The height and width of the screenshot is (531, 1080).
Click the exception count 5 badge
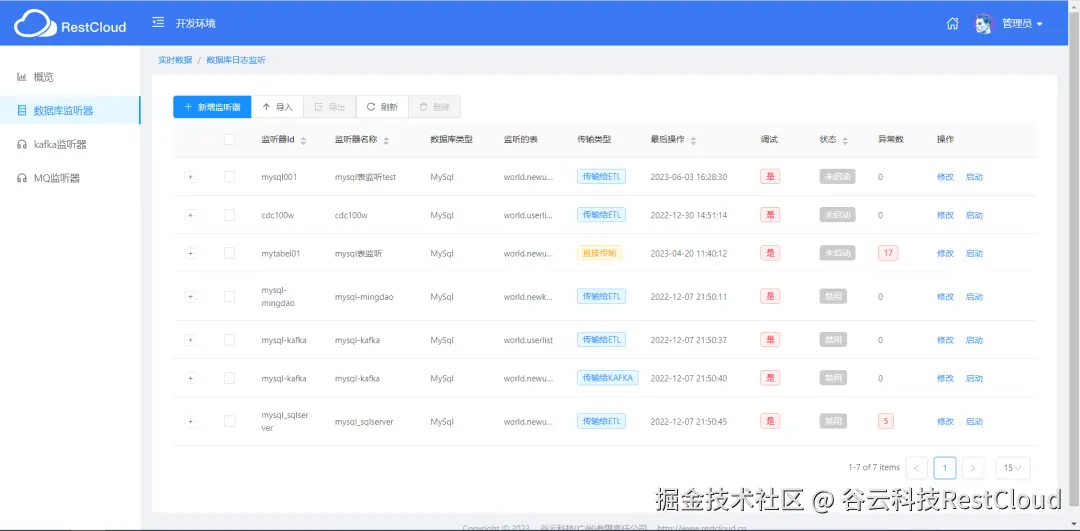[x=886, y=421]
